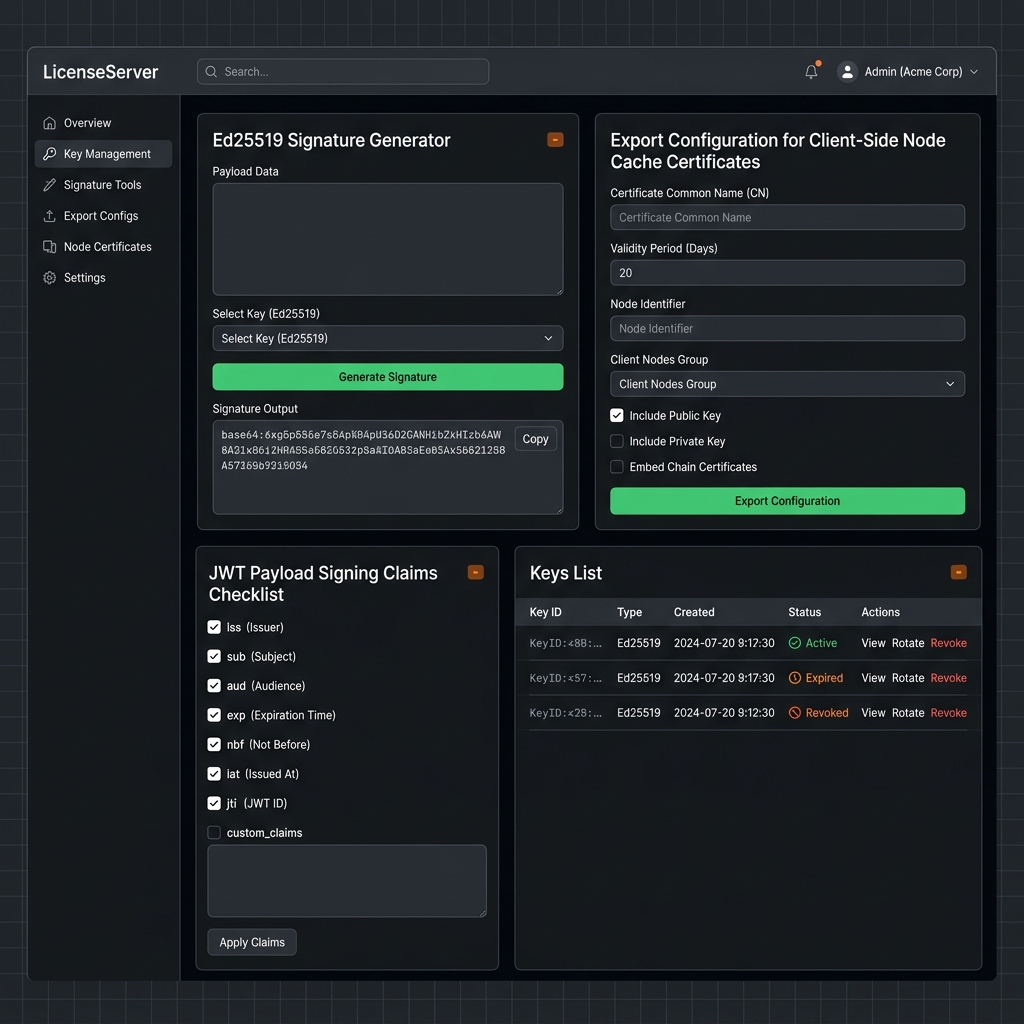The height and width of the screenshot is (1024, 1024).
Task: Enable Include Private Key
Action: pyautogui.click(x=616, y=441)
